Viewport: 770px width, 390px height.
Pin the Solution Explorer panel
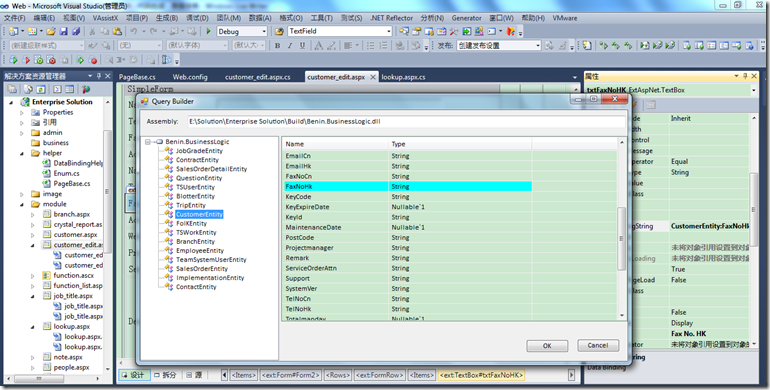pos(99,76)
